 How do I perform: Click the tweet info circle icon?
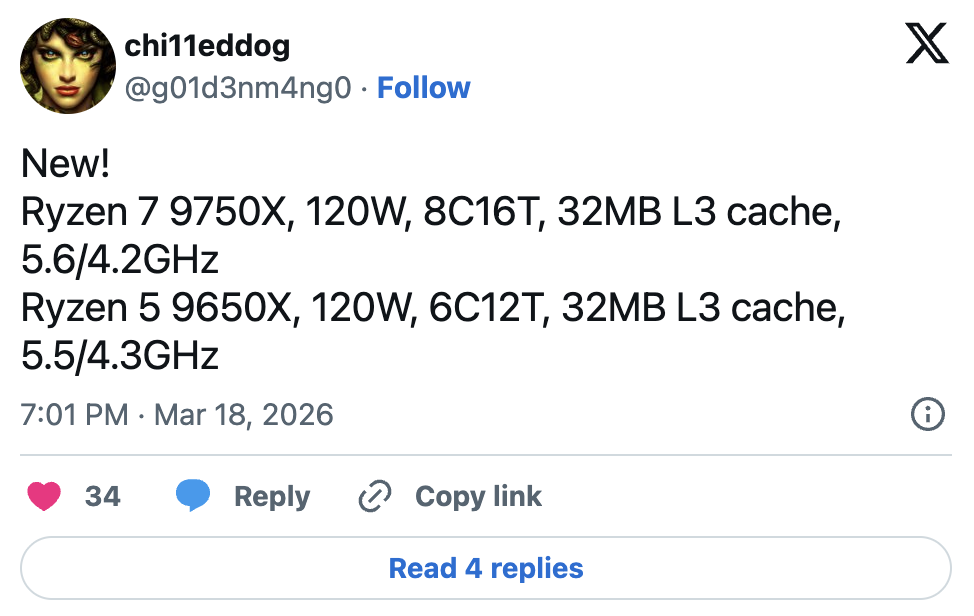coord(928,414)
